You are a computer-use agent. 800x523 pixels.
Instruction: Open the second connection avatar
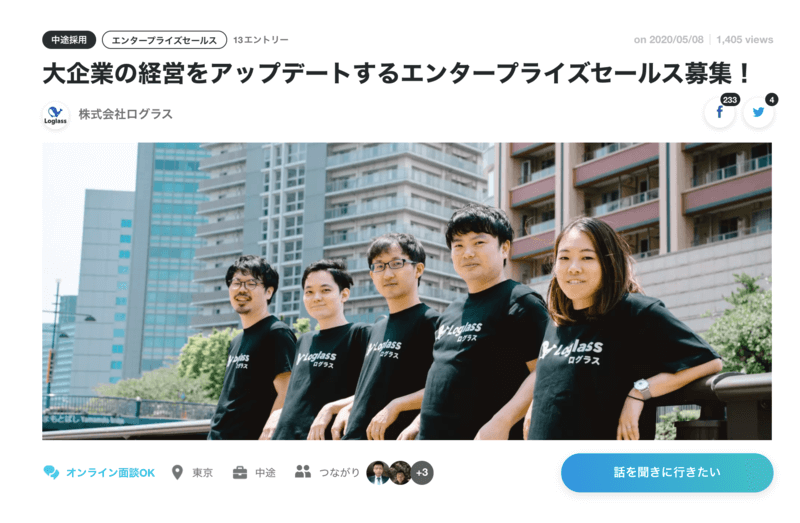click(x=400, y=472)
